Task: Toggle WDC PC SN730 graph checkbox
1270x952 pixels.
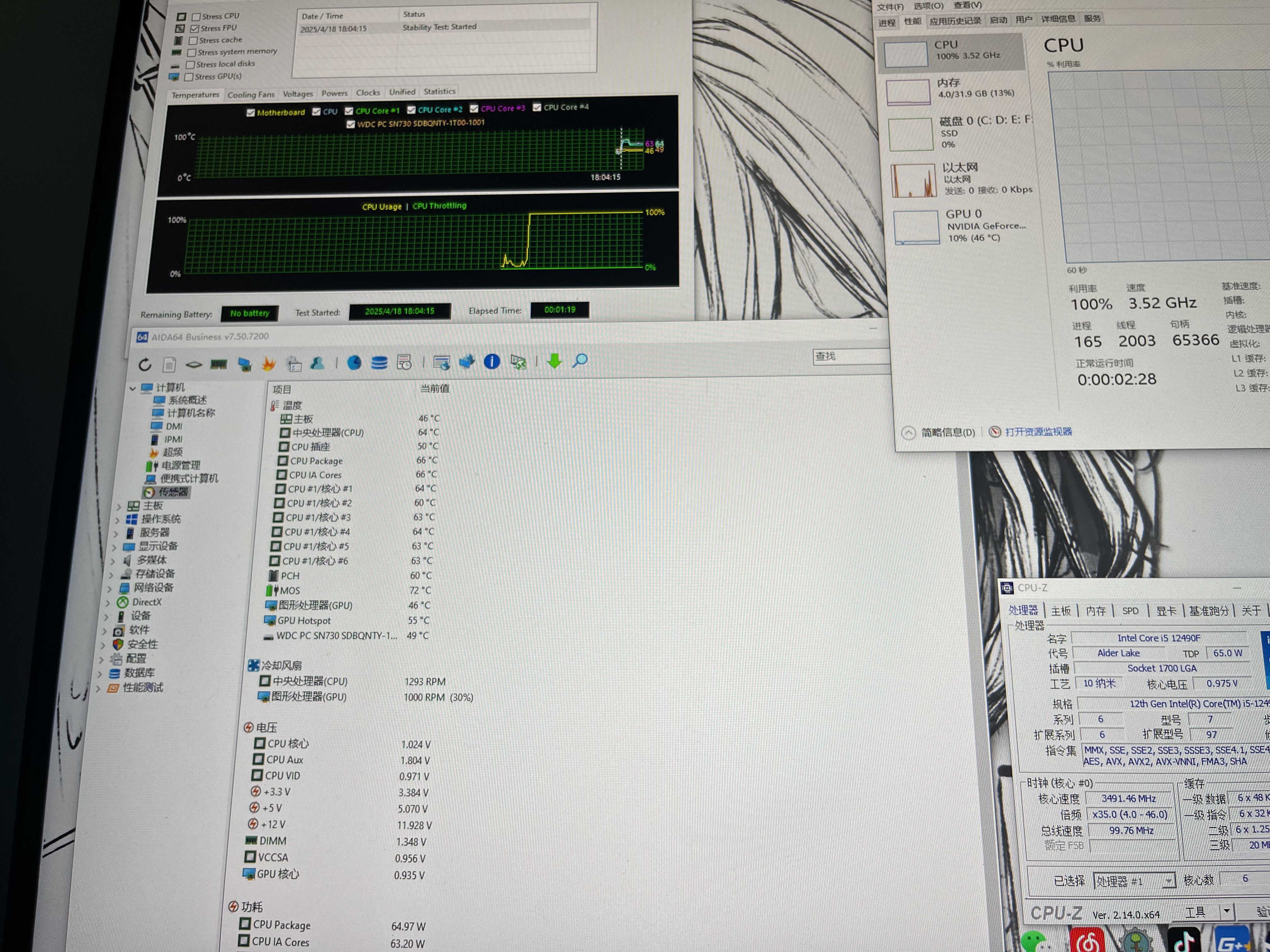Action: (351, 124)
